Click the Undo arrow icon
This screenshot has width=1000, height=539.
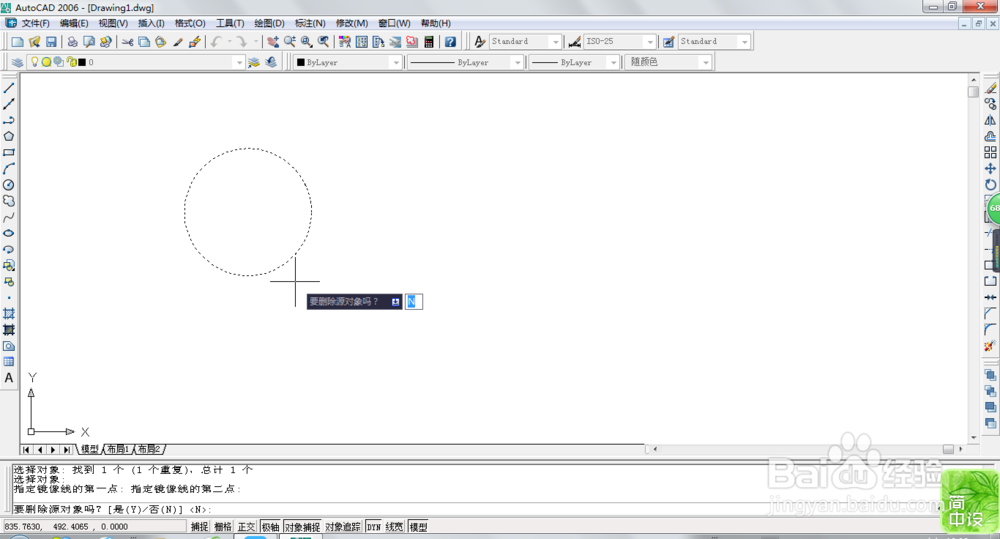pos(216,41)
